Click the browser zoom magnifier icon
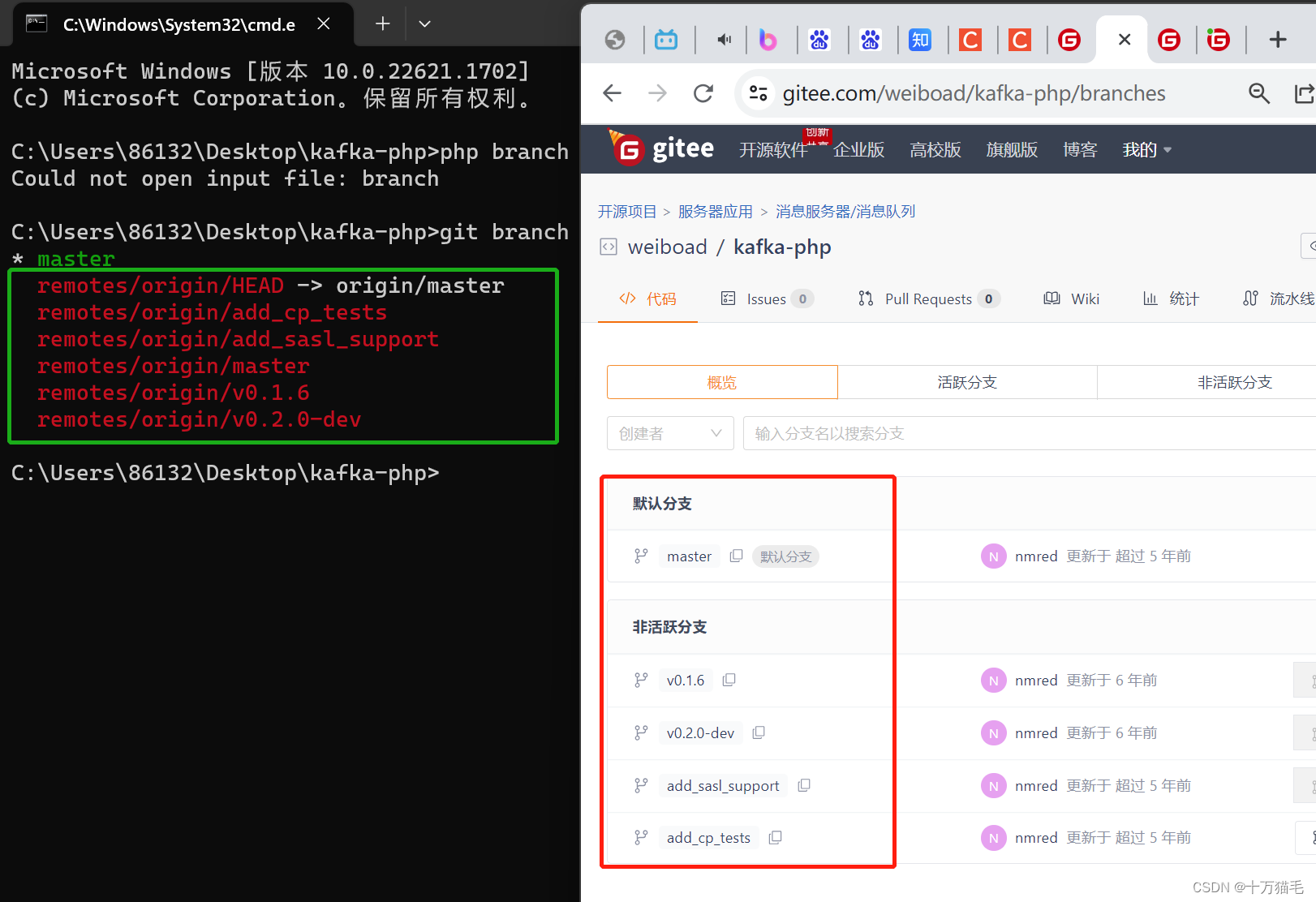The height and width of the screenshot is (902, 1316). [x=1258, y=93]
